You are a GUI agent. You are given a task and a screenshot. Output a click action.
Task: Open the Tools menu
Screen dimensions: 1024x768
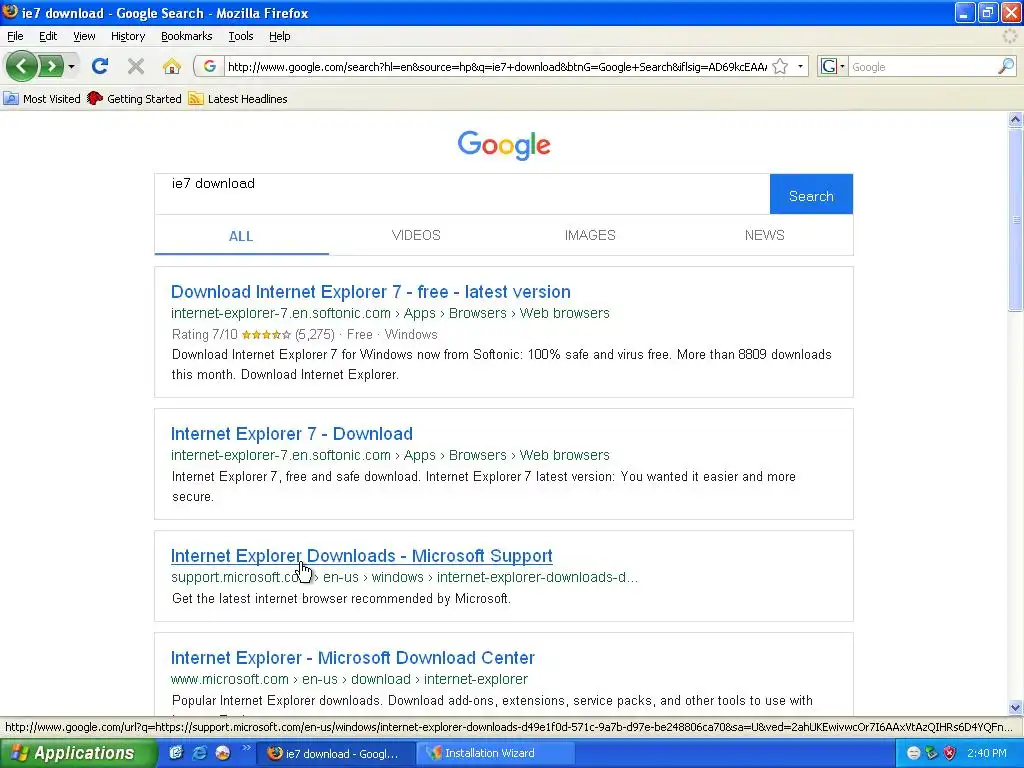(241, 36)
